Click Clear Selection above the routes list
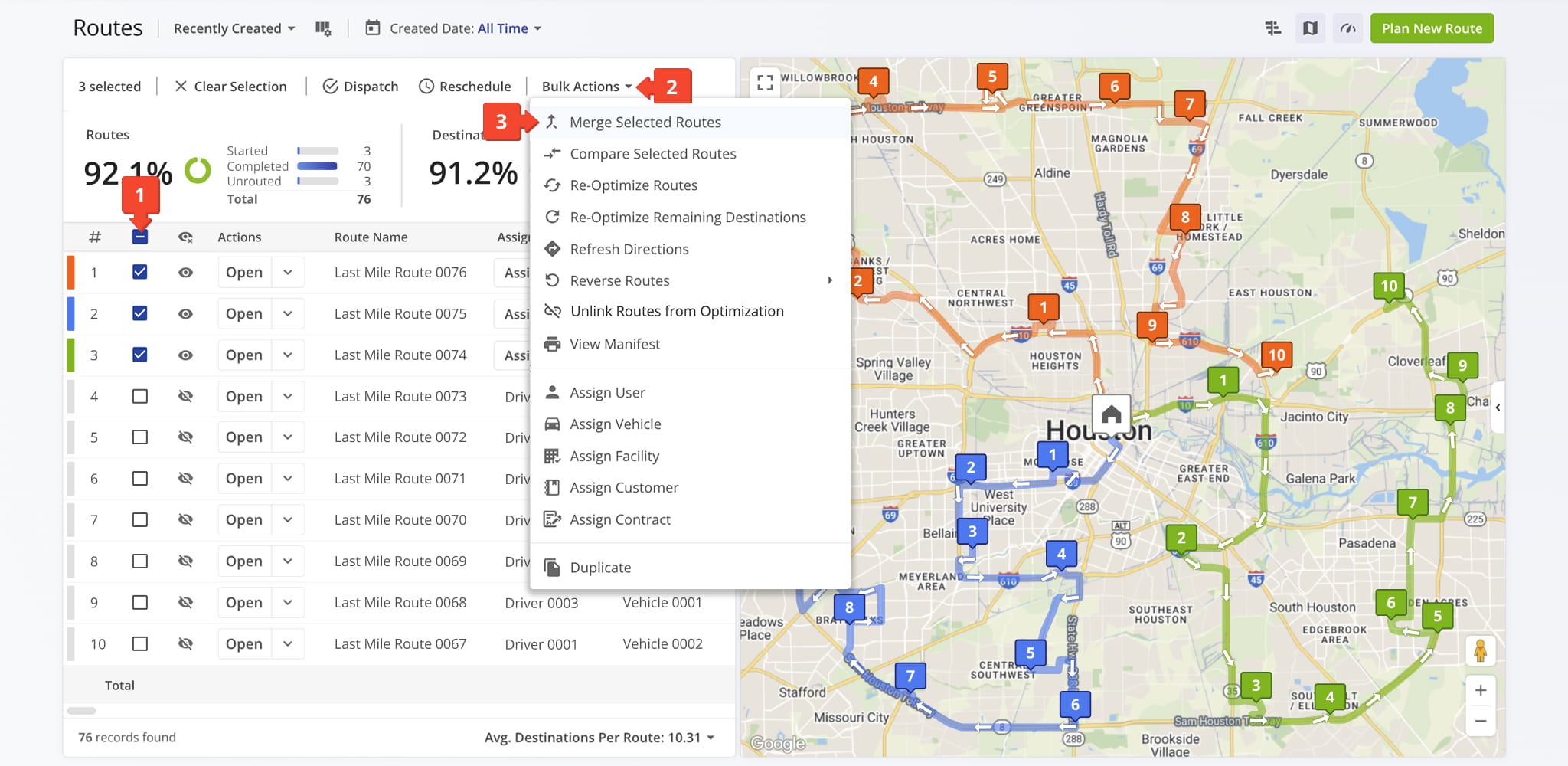The height and width of the screenshot is (766, 1568). (231, 86)
